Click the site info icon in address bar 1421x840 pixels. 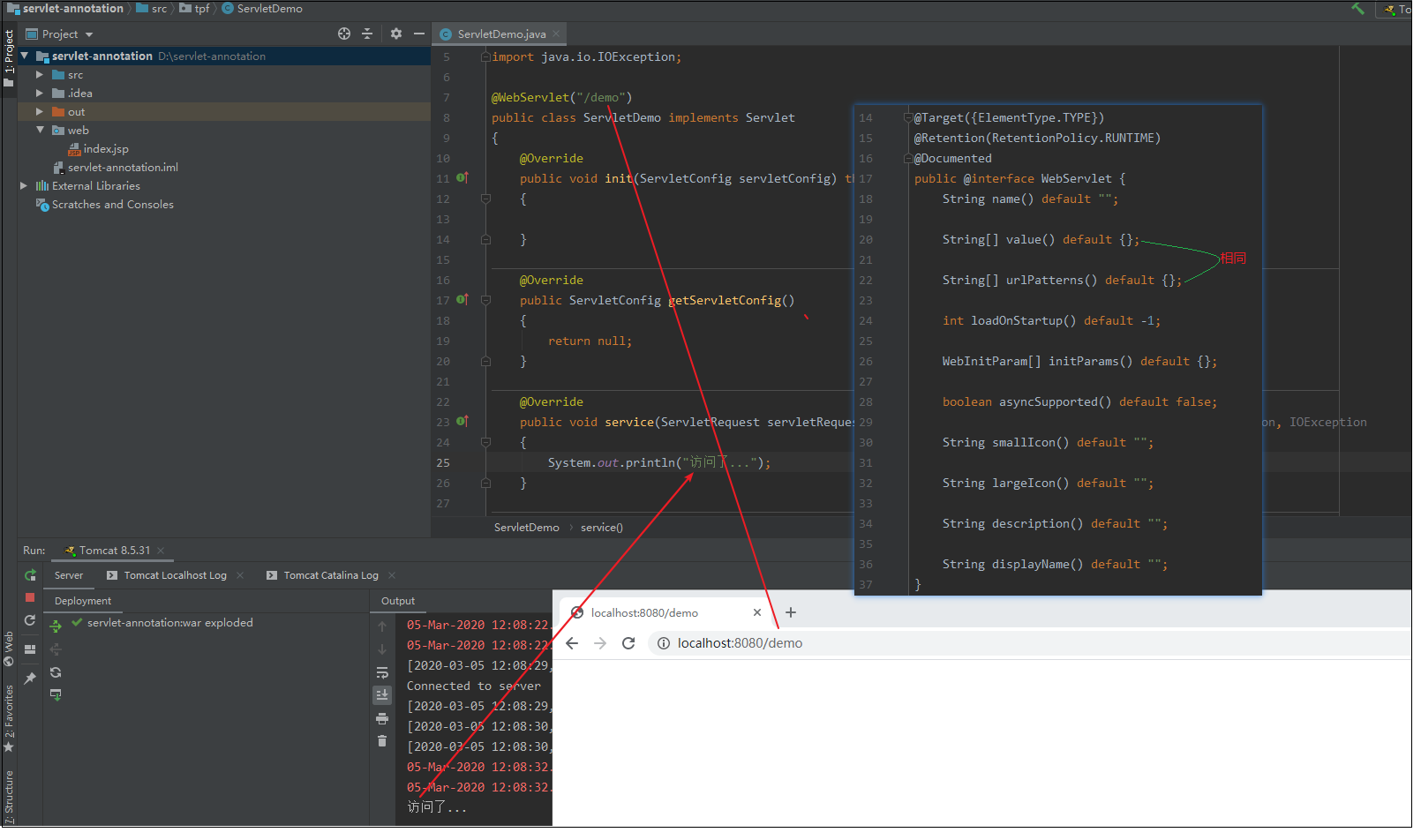pos(663,643)
